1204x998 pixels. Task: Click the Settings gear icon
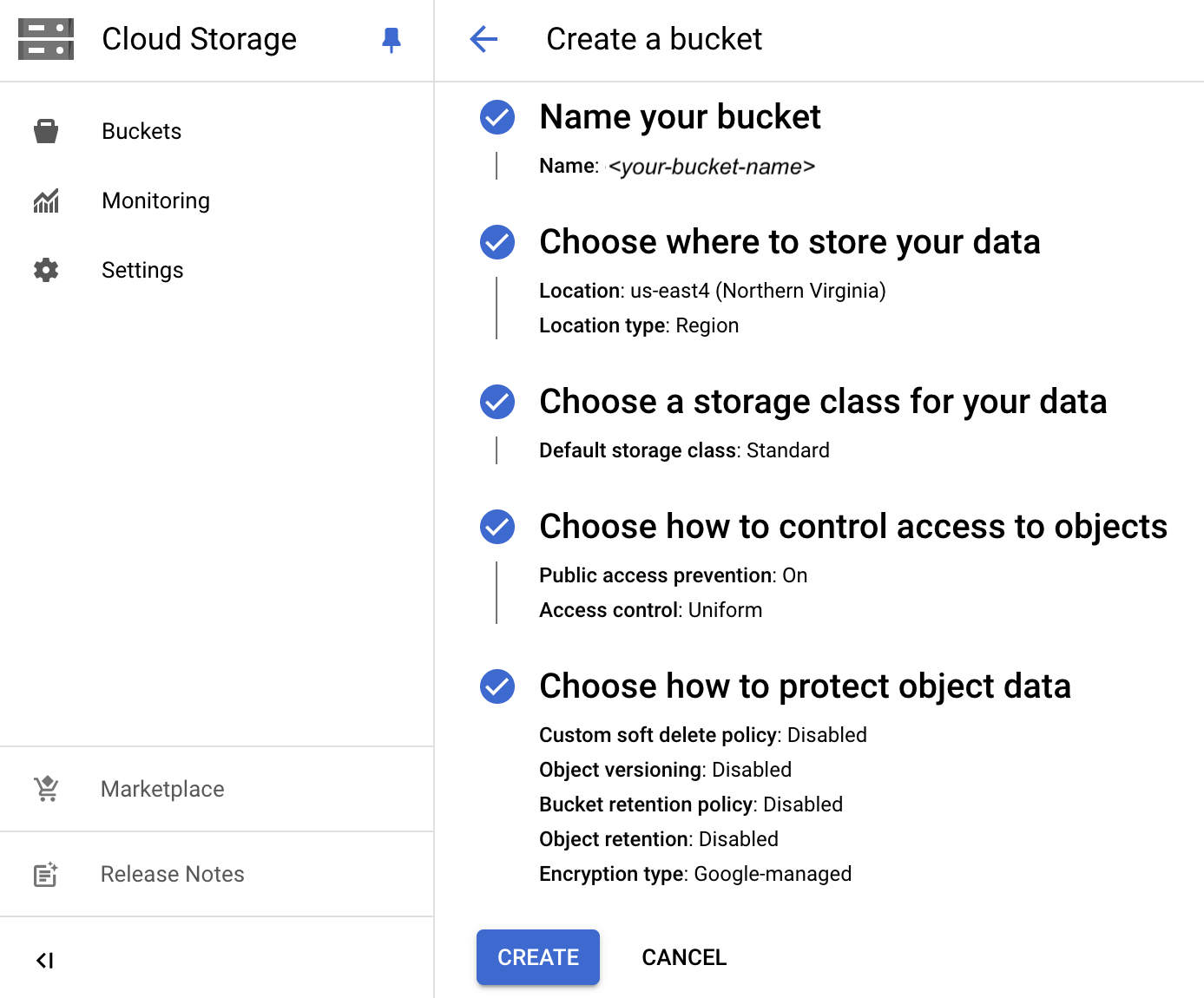point(46,270)
